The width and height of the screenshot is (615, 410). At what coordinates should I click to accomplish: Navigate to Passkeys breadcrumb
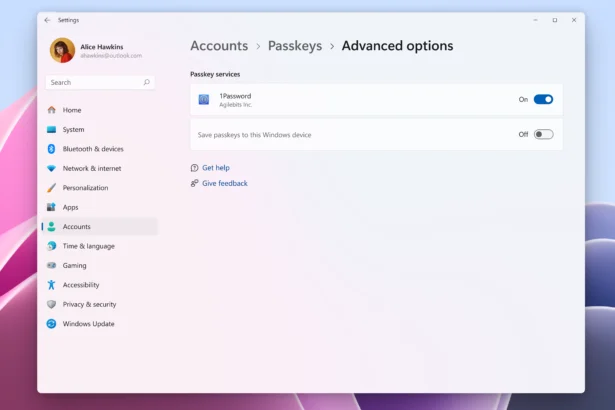tap(295, 46)
